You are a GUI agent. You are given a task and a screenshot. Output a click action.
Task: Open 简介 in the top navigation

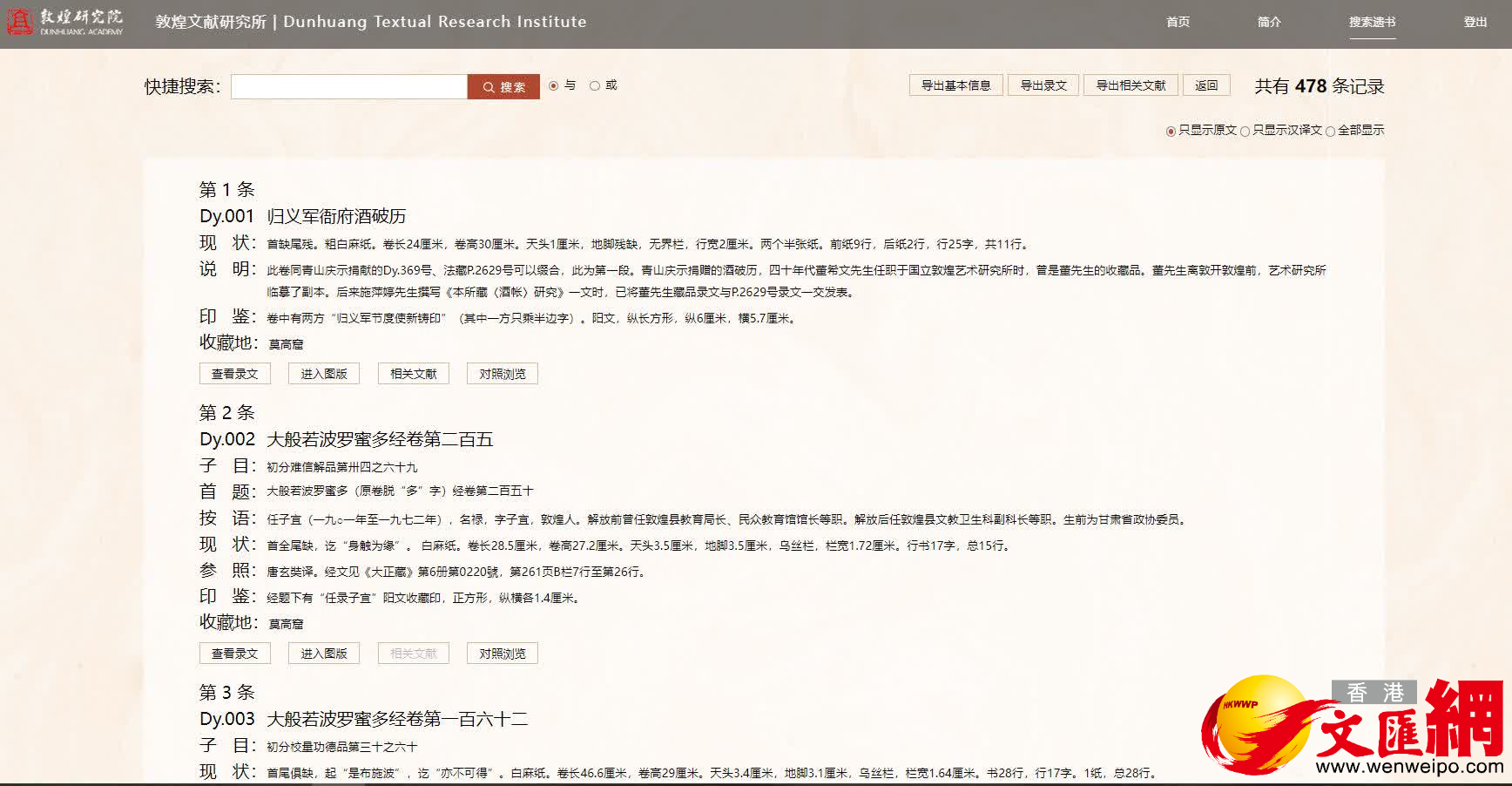[x=1269, y=22]
